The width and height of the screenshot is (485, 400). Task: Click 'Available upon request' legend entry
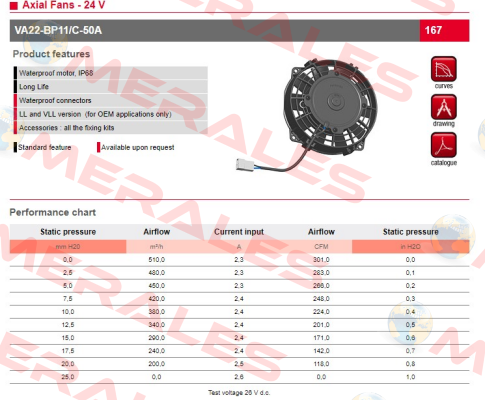136,147
